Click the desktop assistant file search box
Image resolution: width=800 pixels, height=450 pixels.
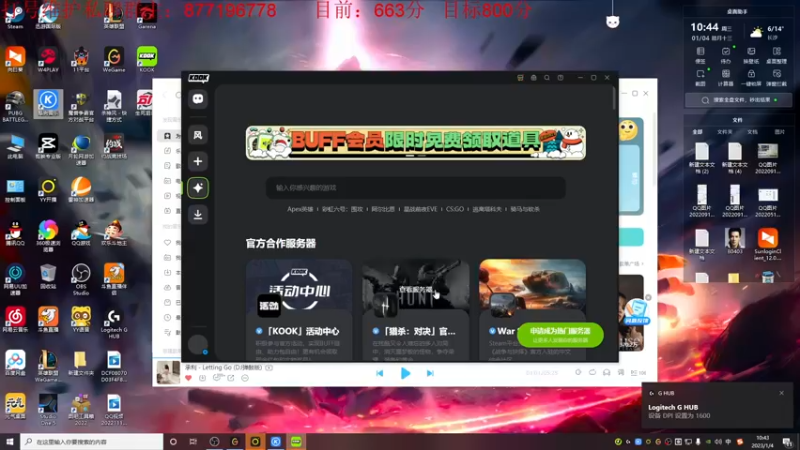[738, 100]
